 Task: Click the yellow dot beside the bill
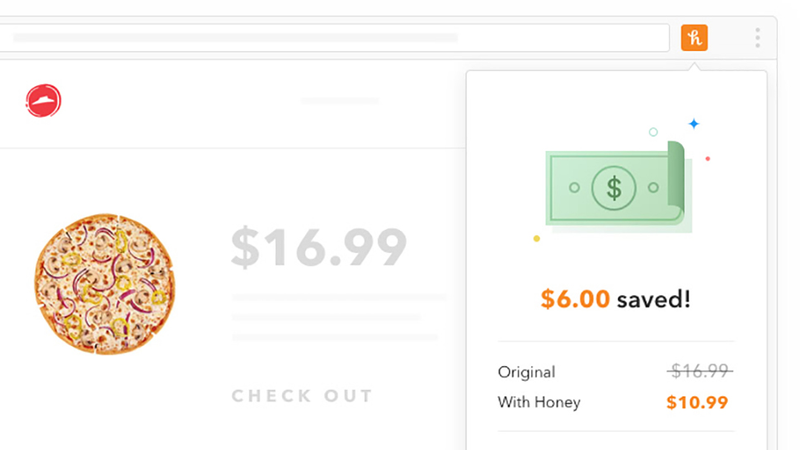click(x=537, y=238)
